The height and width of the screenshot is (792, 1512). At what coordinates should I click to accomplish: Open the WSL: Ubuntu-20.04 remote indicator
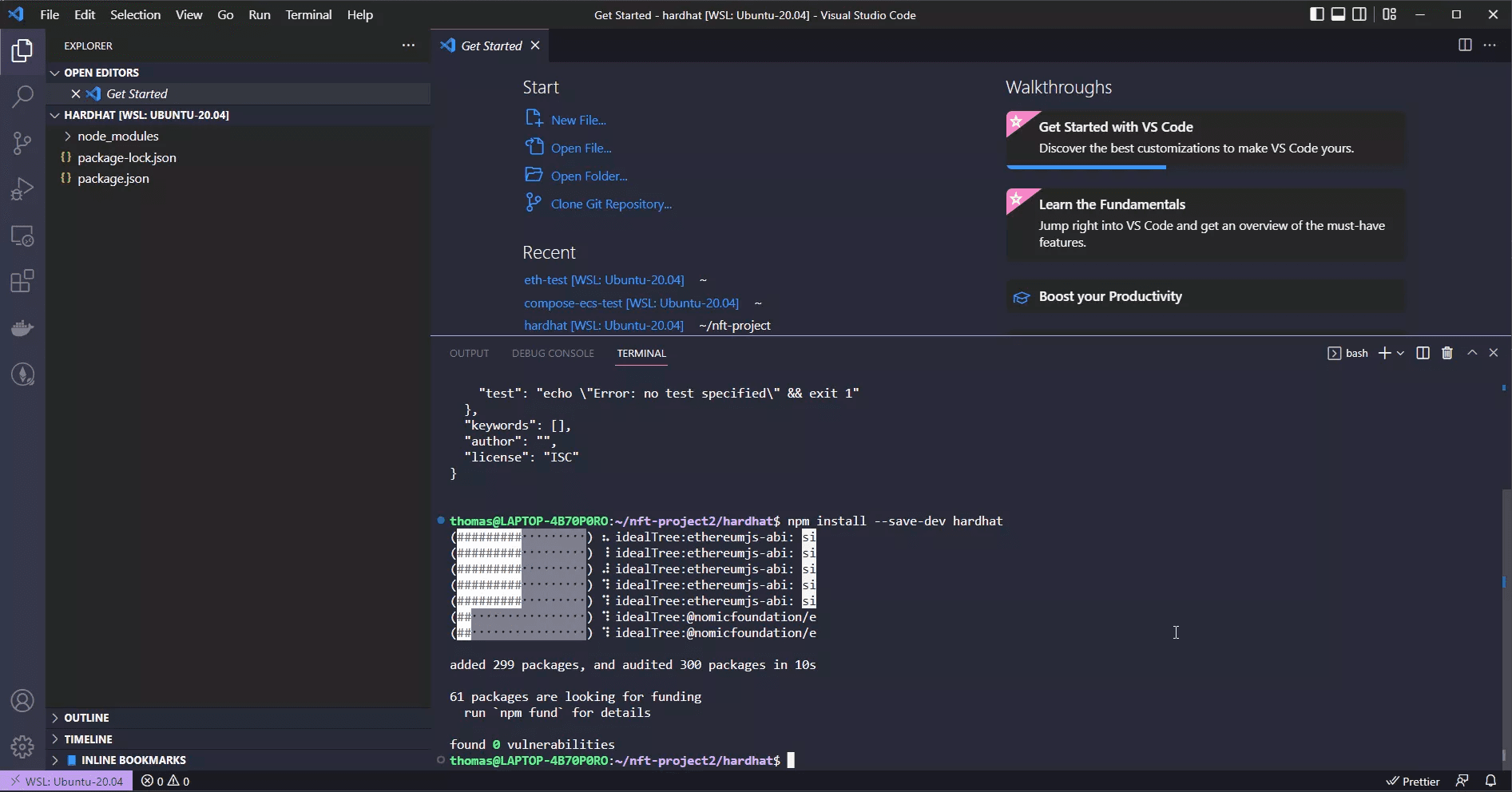click(x=66, y=781)
